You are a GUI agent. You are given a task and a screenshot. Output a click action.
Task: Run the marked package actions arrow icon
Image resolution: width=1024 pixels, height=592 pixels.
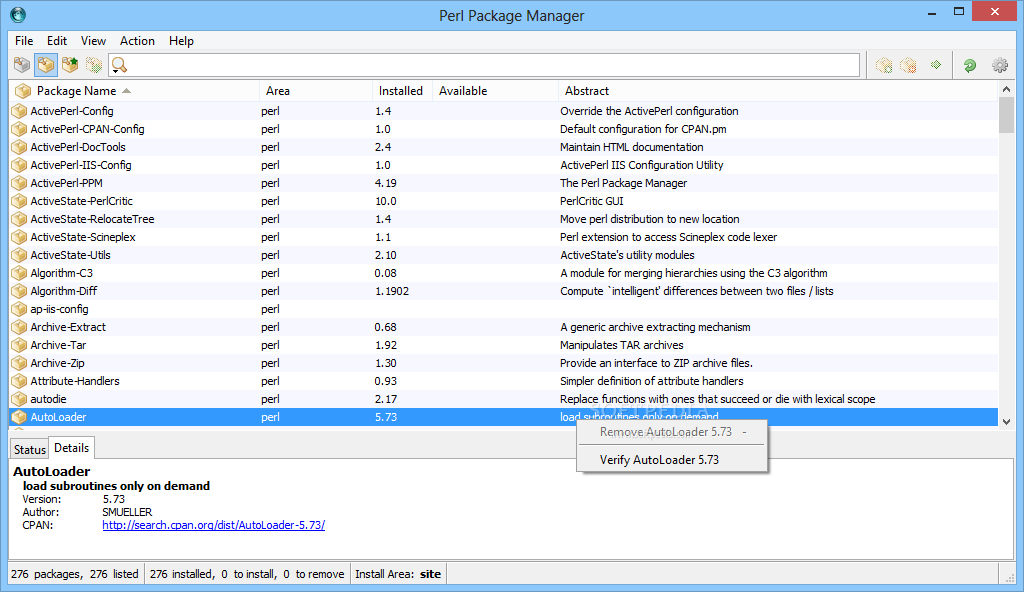tap(936, 64)
